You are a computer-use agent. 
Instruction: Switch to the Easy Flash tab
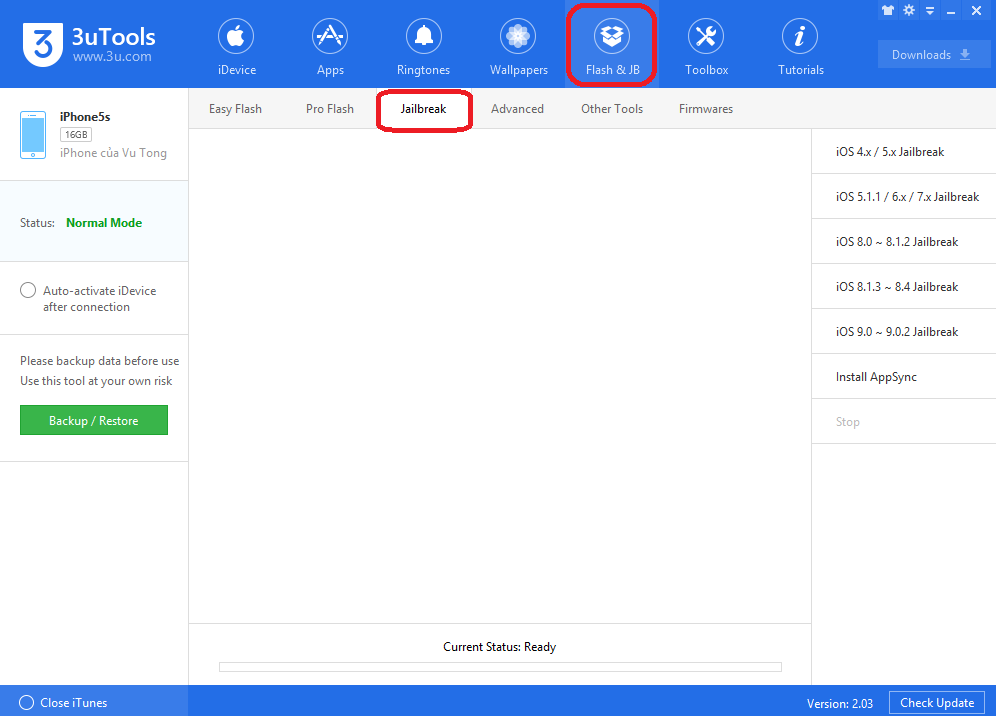pos(235,109)
